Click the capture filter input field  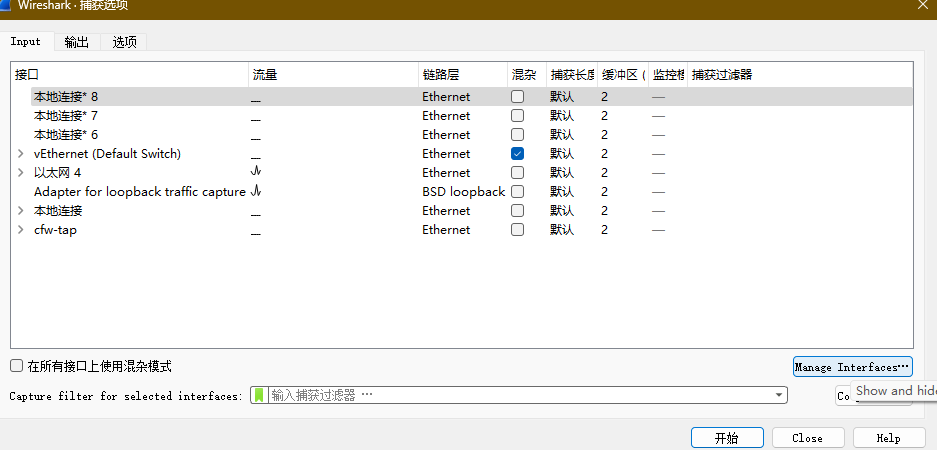(519, 395)
